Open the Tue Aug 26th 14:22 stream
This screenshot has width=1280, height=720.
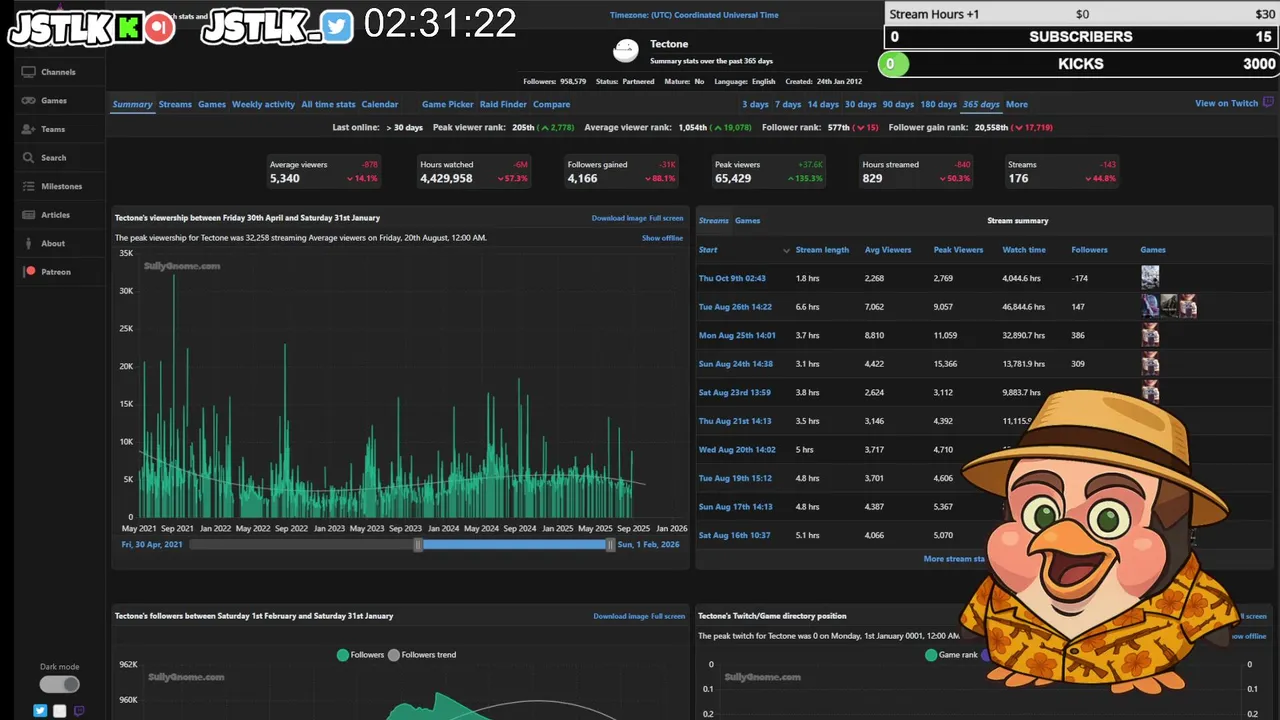tap(735, 307)
